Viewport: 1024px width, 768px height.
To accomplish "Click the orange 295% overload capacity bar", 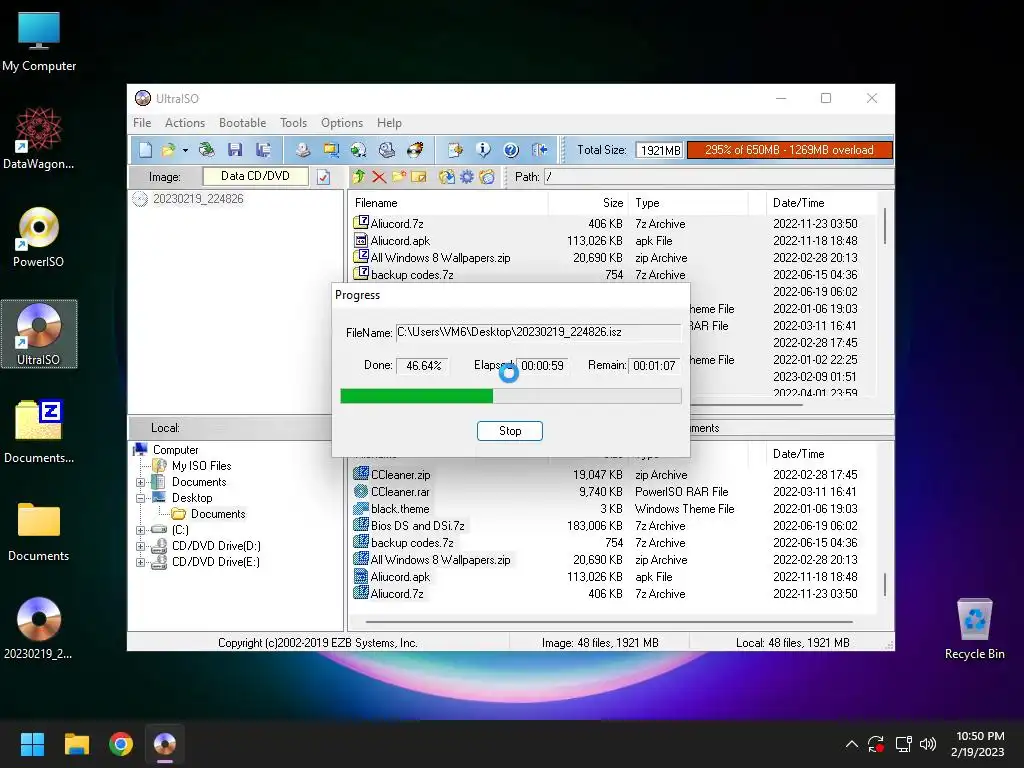I will 790,150.
